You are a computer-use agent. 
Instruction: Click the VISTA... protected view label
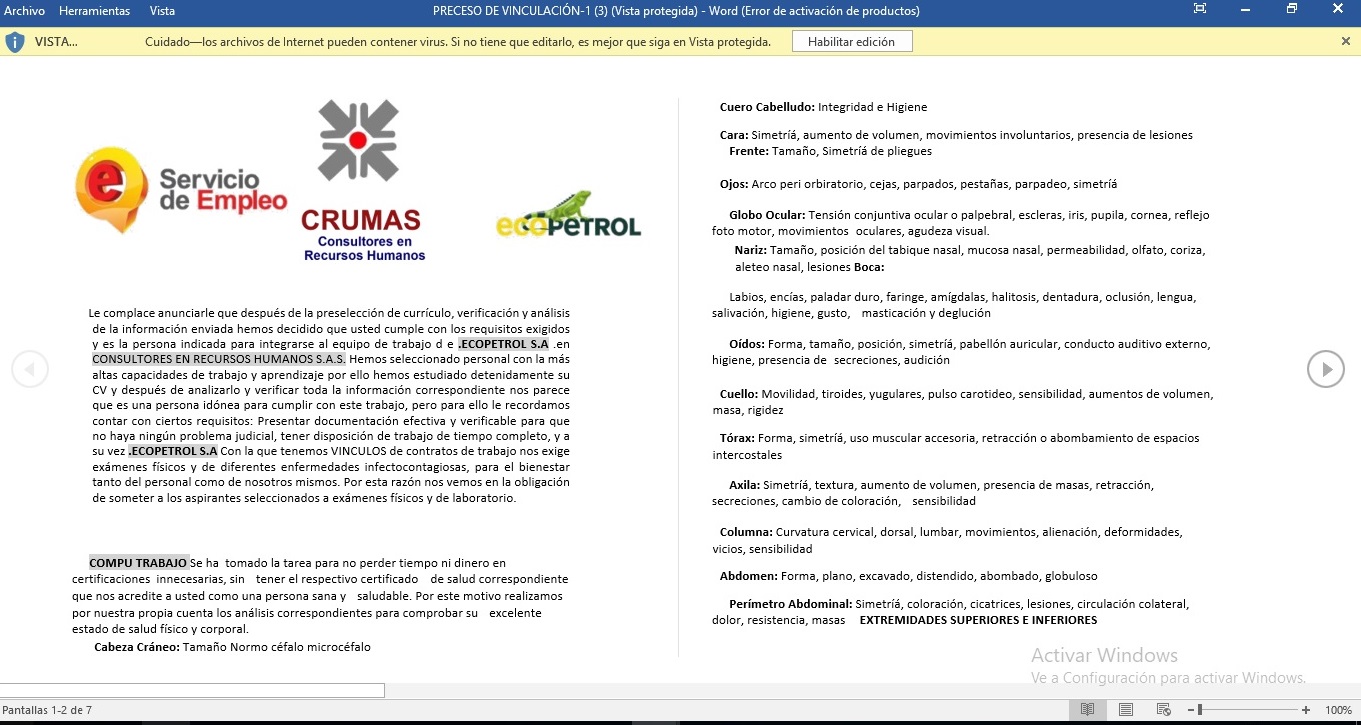[x=56, y=42]
